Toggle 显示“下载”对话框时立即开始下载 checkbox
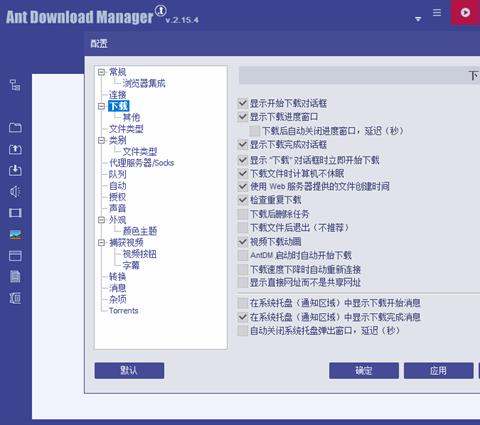This screenshot has width=480, height=425. click(243, 160)
